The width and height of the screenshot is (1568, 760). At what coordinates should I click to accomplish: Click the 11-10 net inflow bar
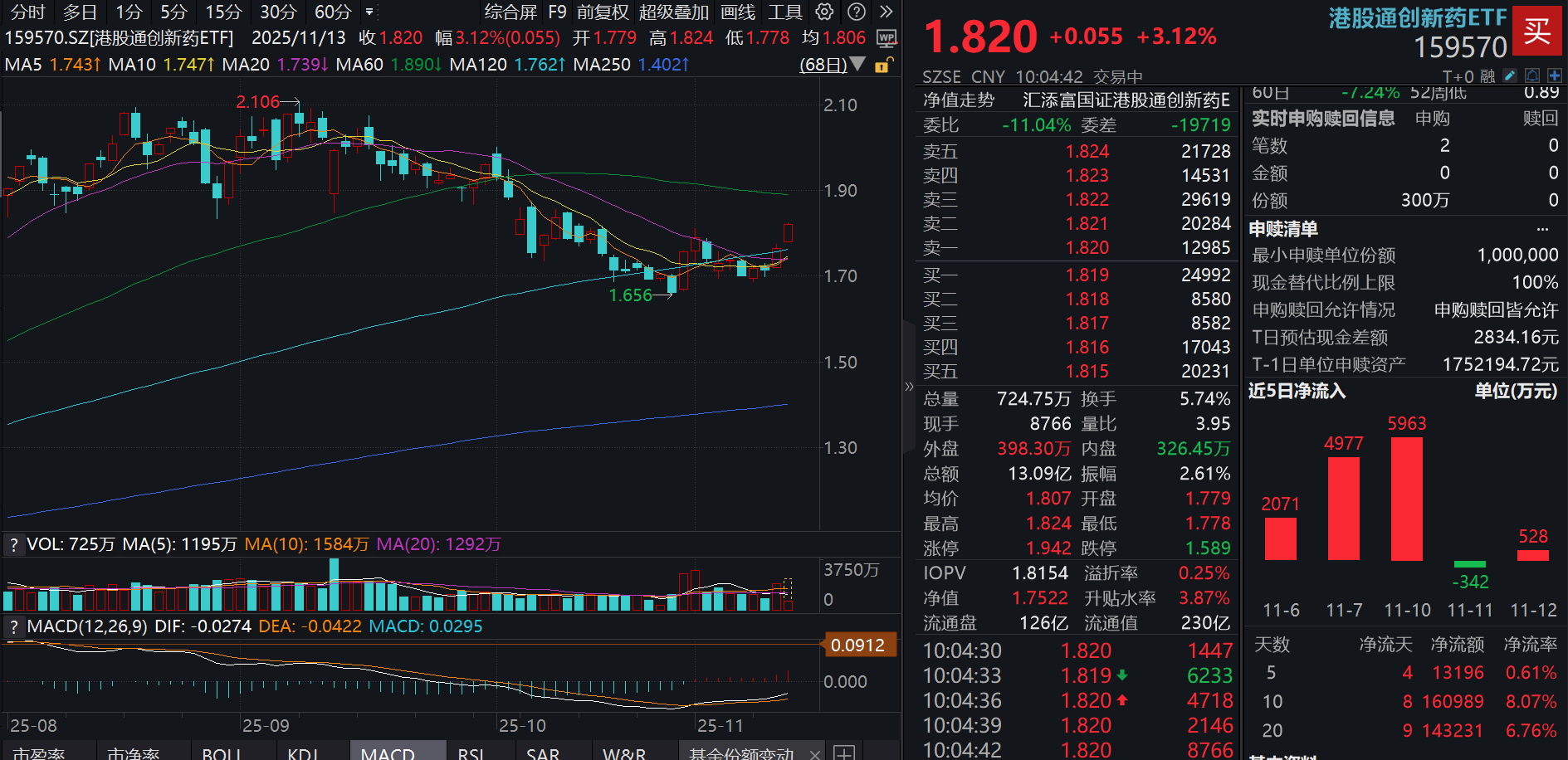point(1407,499)
